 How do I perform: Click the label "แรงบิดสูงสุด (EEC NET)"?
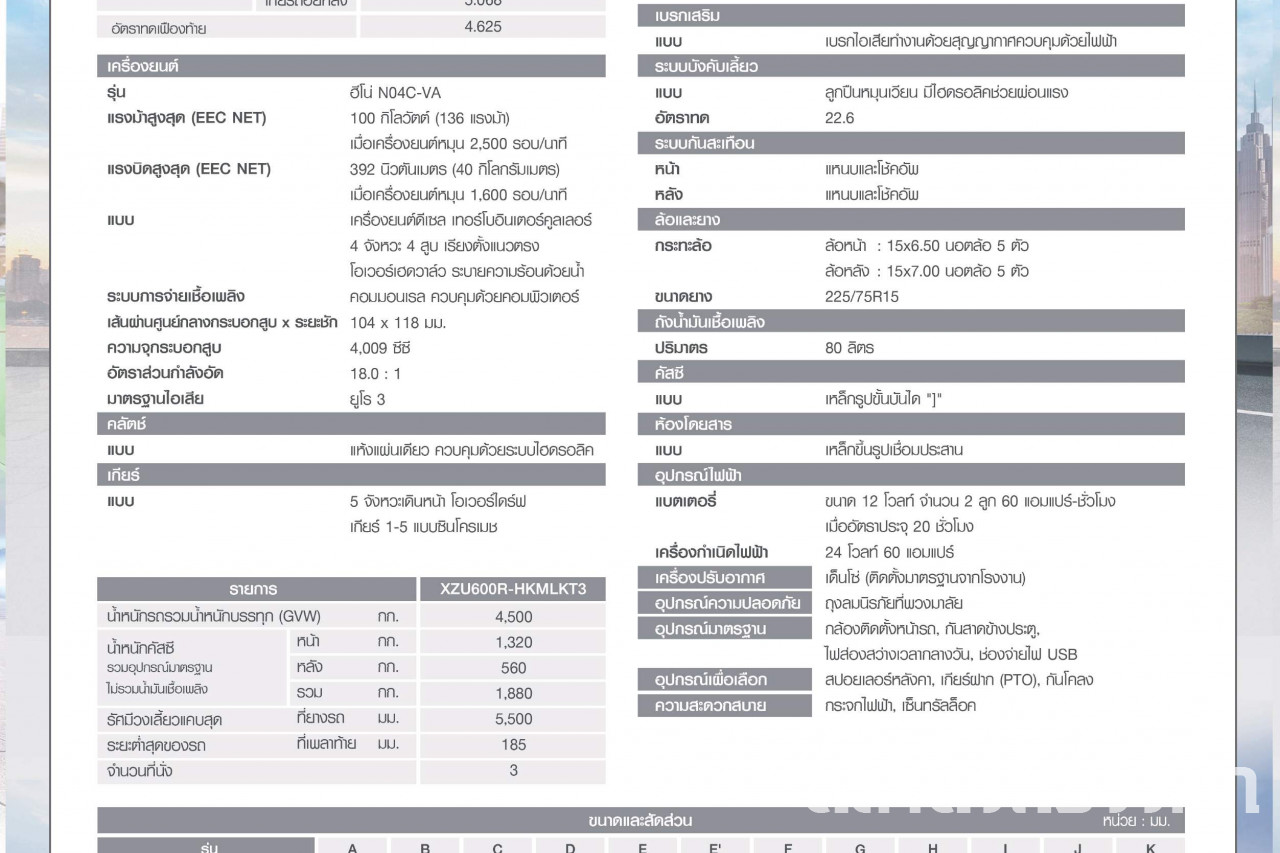[x=189, y=169]
